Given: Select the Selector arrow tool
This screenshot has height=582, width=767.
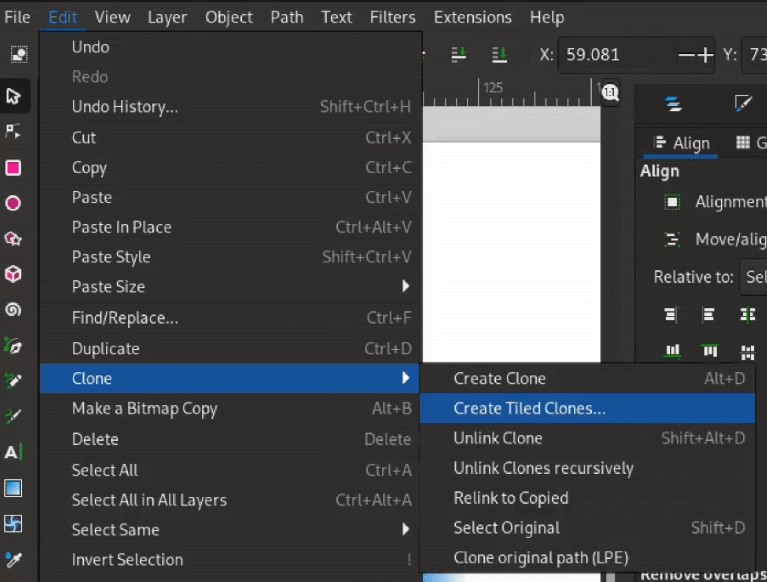Looking at the screenshot, I should [x=13, y=96].
